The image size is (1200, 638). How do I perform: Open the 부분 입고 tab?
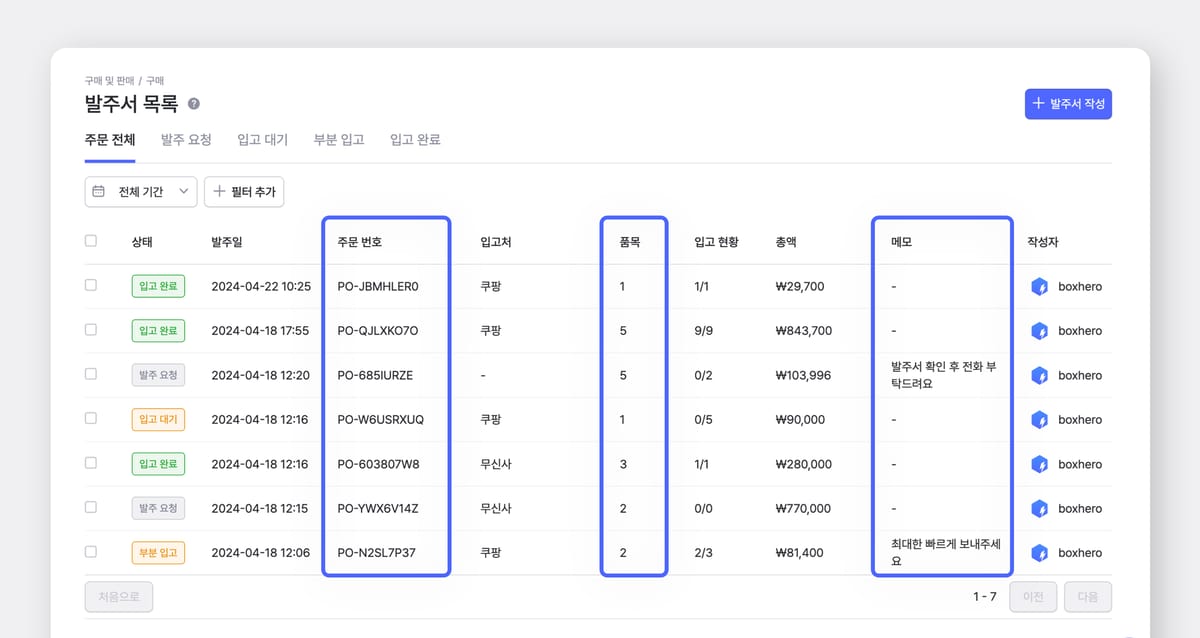click(x=339, y=140)
